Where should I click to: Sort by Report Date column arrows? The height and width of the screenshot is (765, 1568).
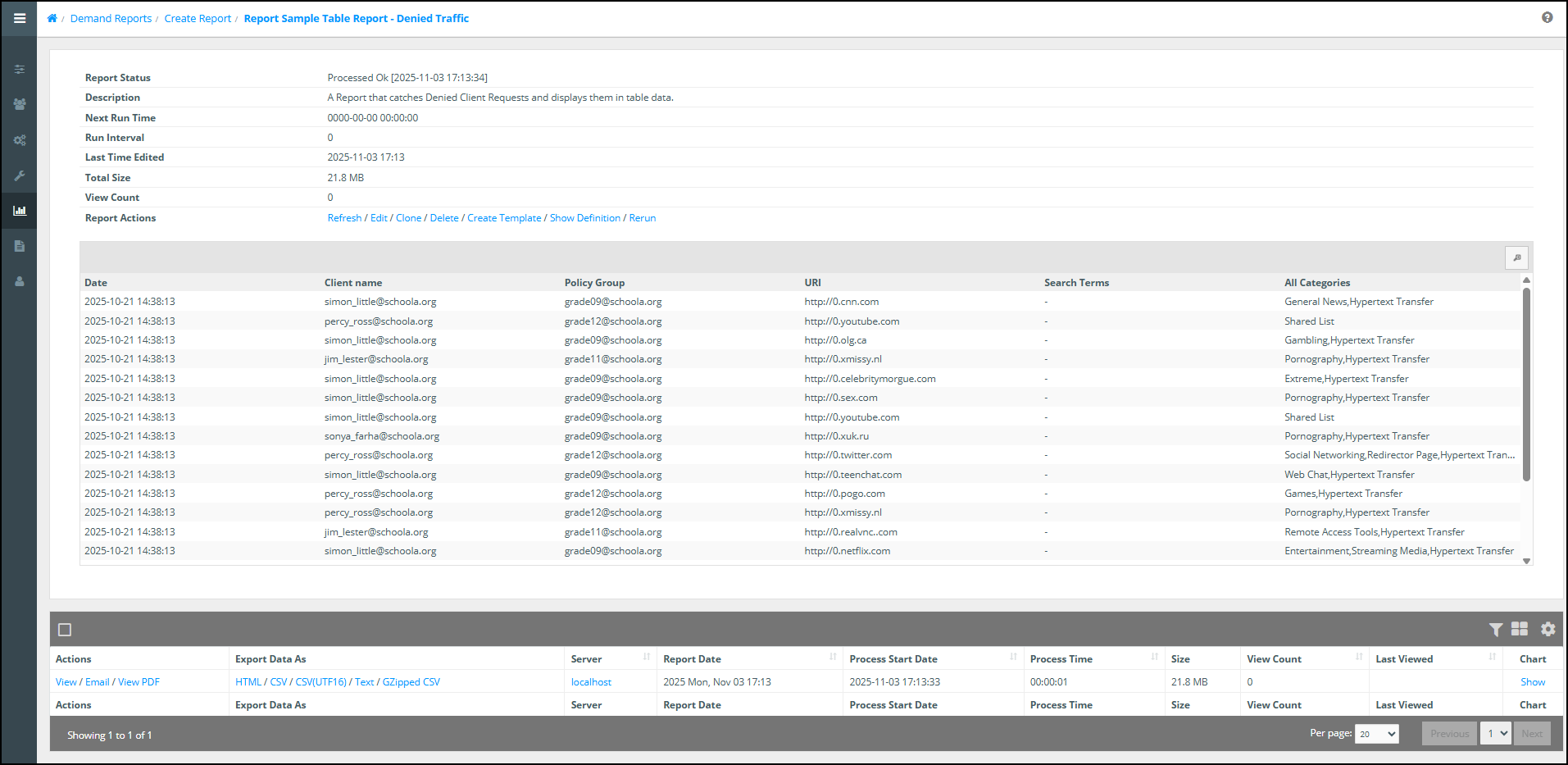point(833,657)
